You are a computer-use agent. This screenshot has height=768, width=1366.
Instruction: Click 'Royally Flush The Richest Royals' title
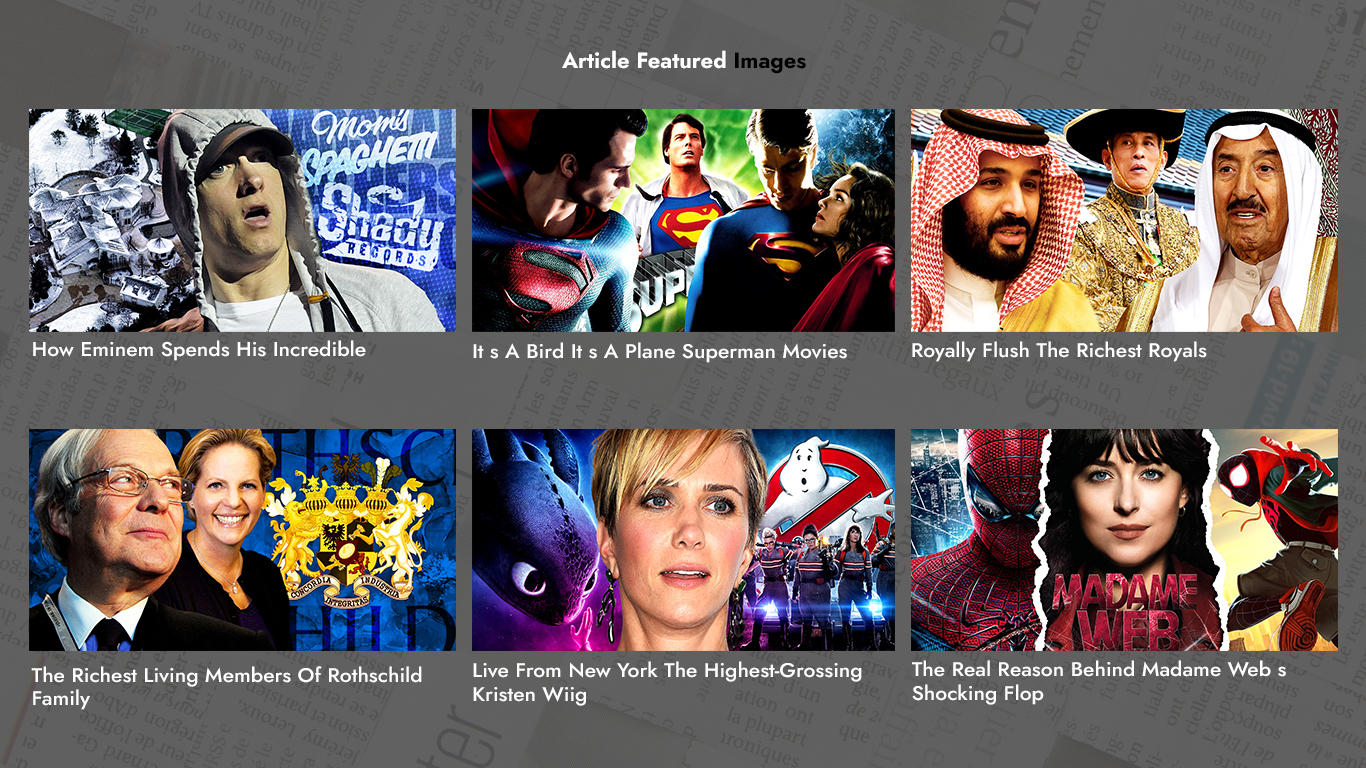1059,351
